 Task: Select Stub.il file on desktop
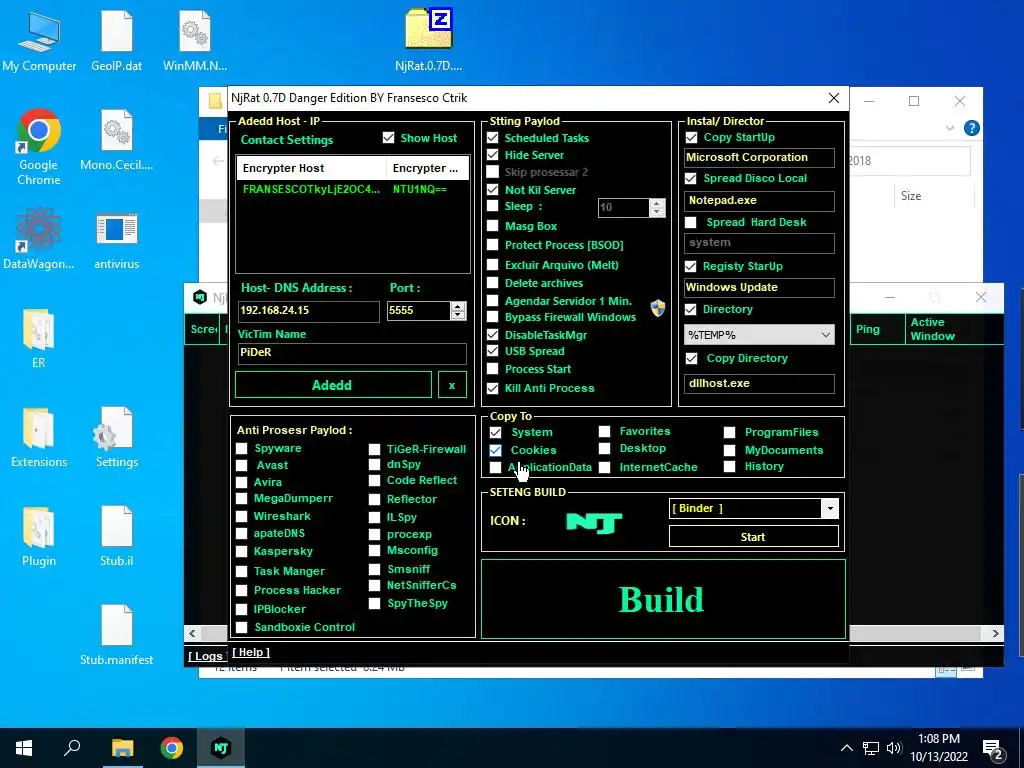pos(117,537)
